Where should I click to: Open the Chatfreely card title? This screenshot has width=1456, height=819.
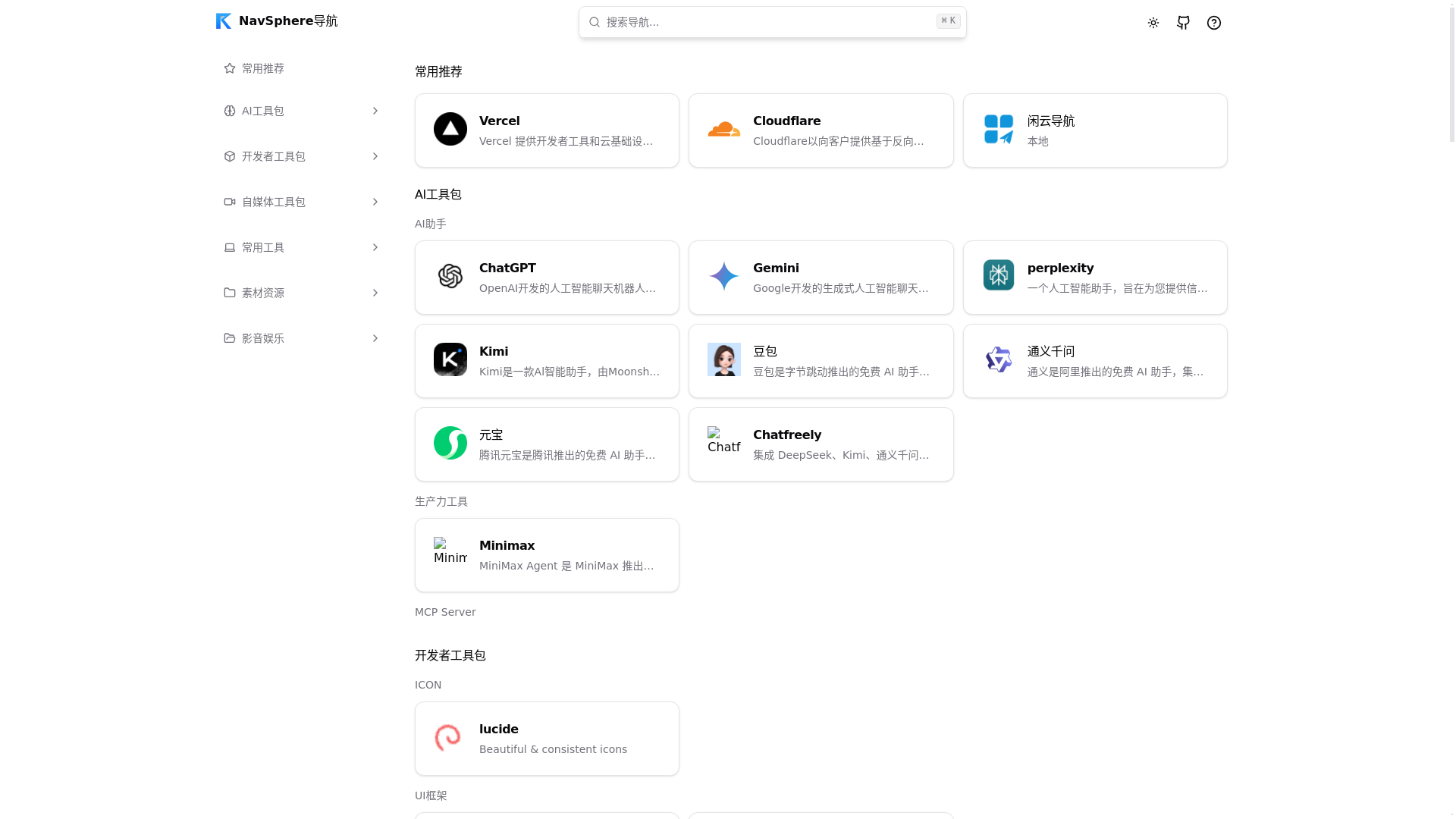click(x=786, y=435)
